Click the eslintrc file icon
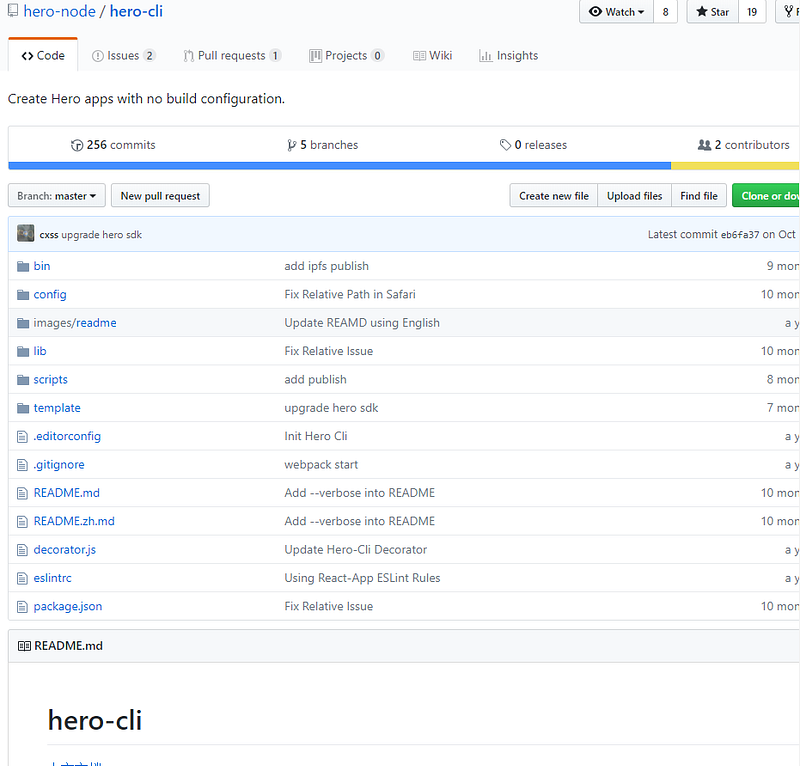This screenshot has width=800, height=766. click(22, 578)
